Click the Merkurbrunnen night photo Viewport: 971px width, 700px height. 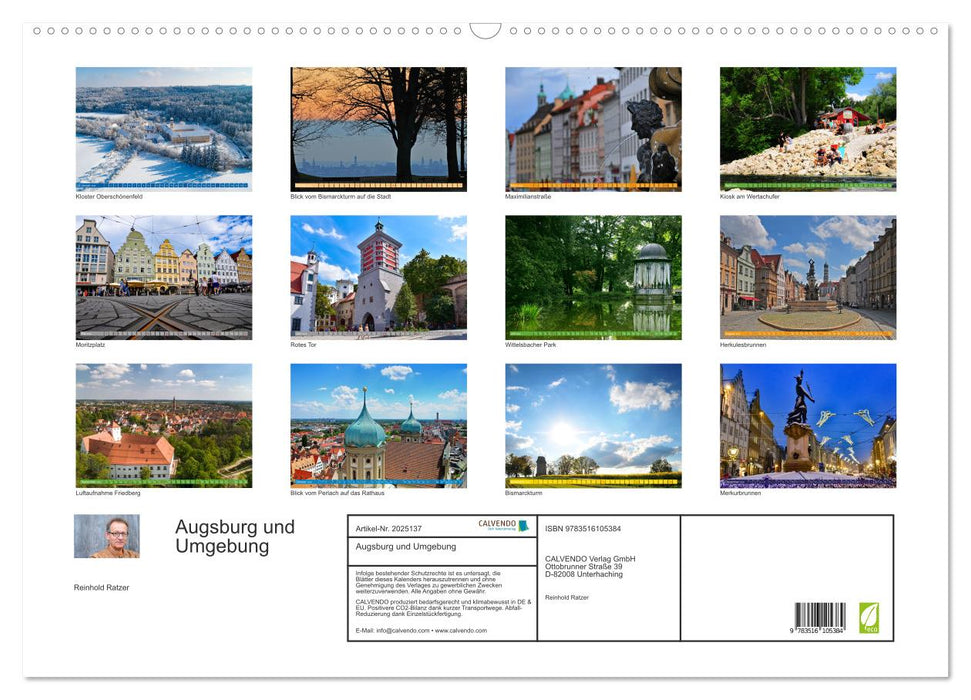(x=807, y=425)
